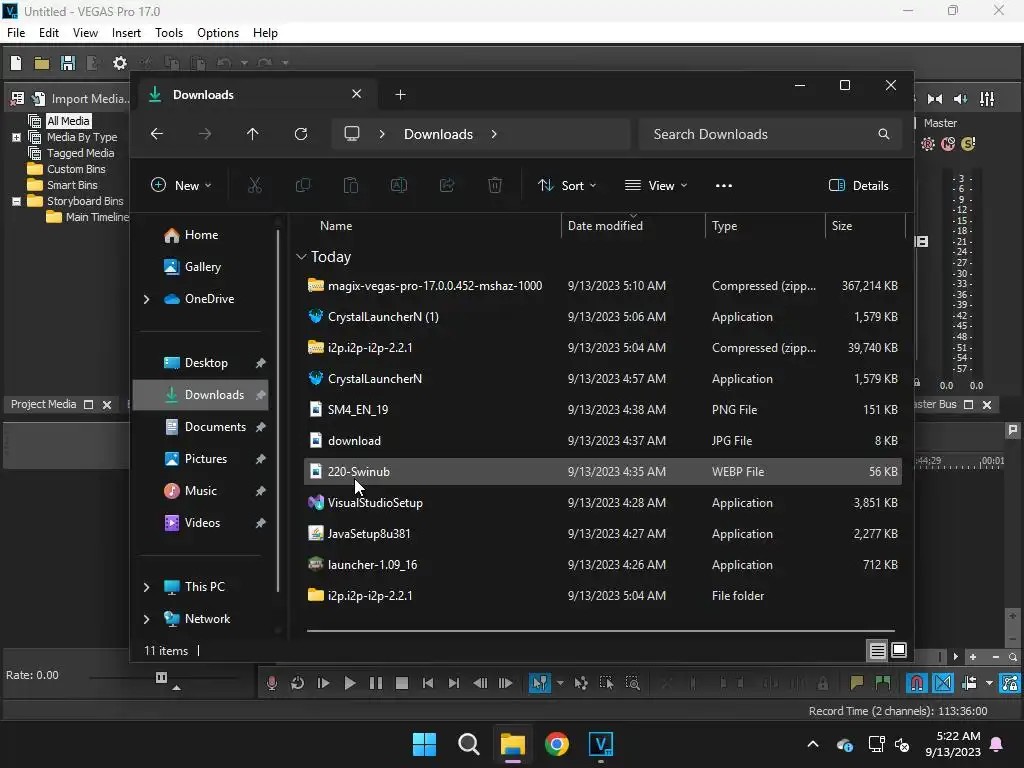Stop playback in the transport bar
This screenshot has width=1024, height=768.
402,683
